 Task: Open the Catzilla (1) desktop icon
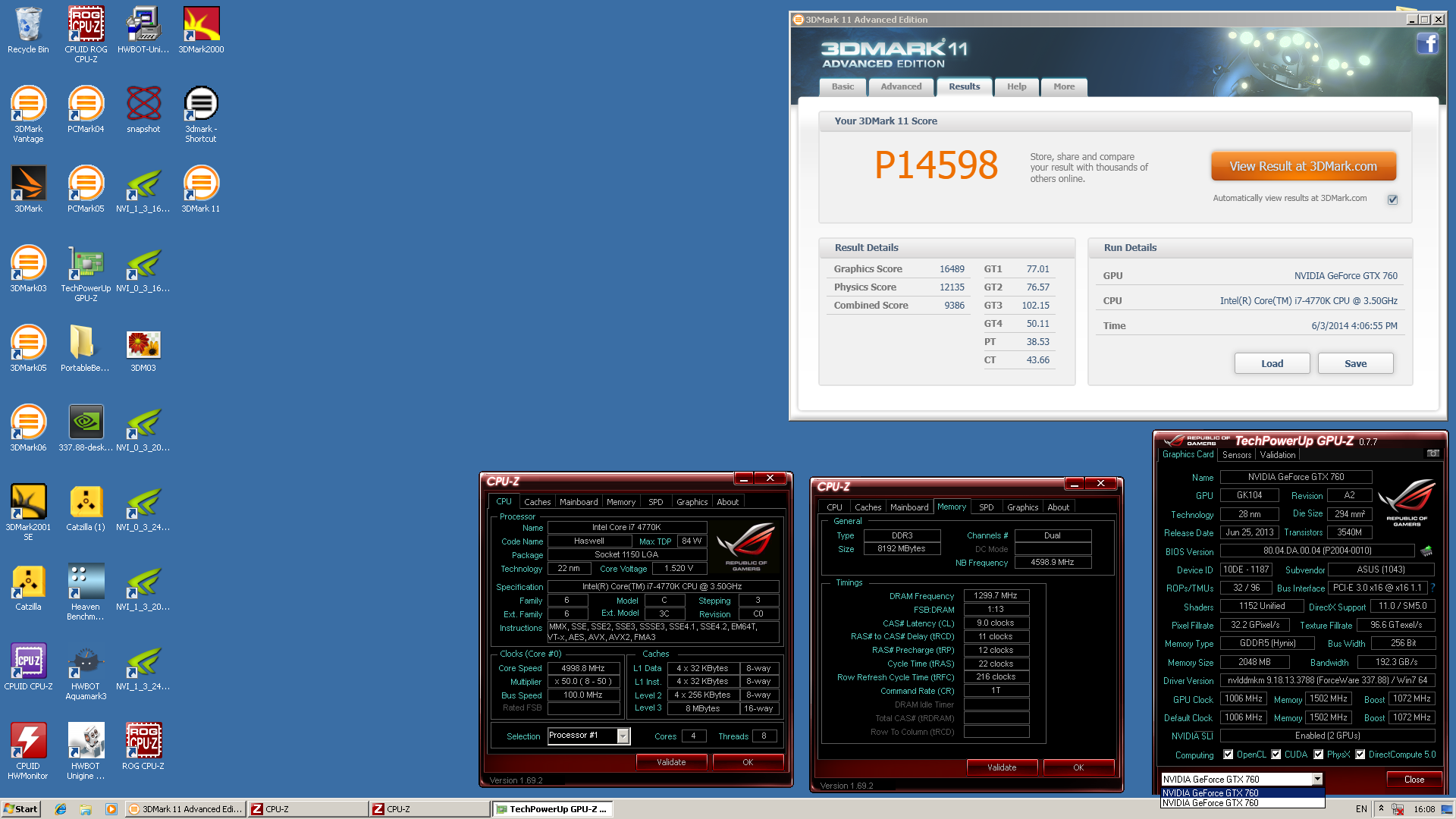coord(86,508)
